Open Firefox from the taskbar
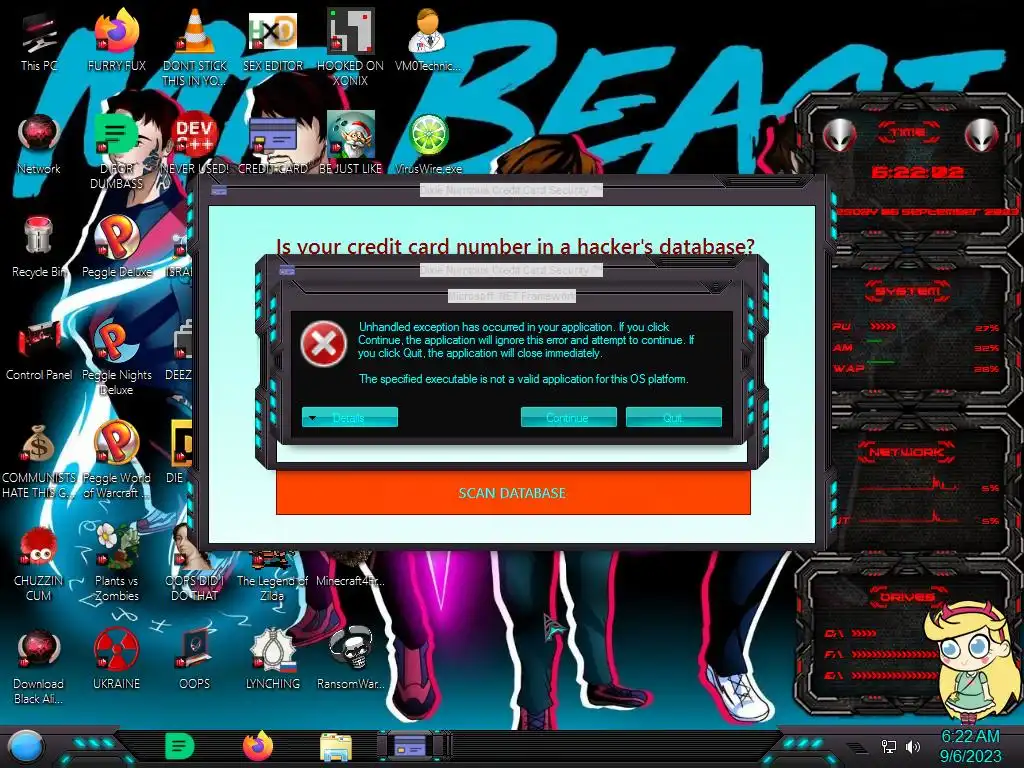1024x768 pixels. click(258, 746)
